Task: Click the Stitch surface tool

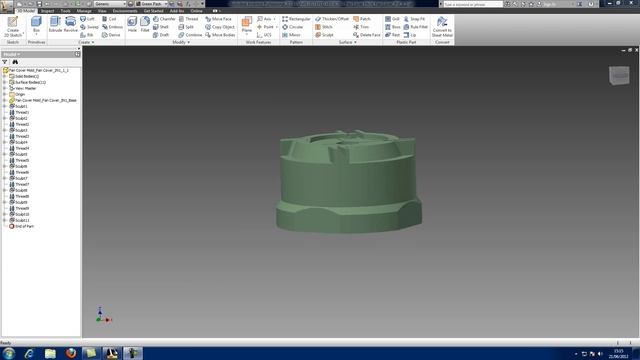Action: 324,27
